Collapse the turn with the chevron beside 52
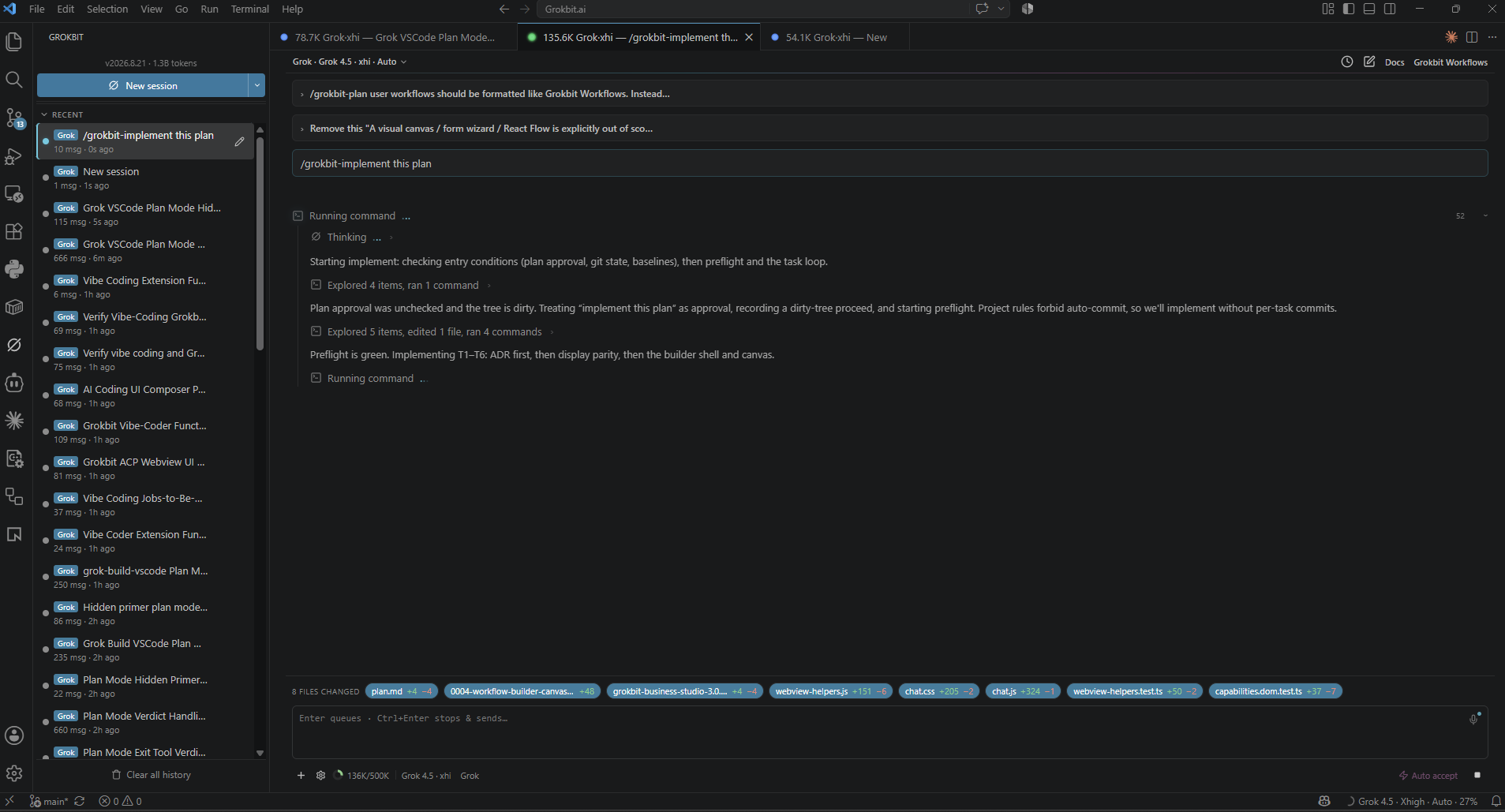This screenshot has width=1505, height=812. click(x=1485, y=215)
